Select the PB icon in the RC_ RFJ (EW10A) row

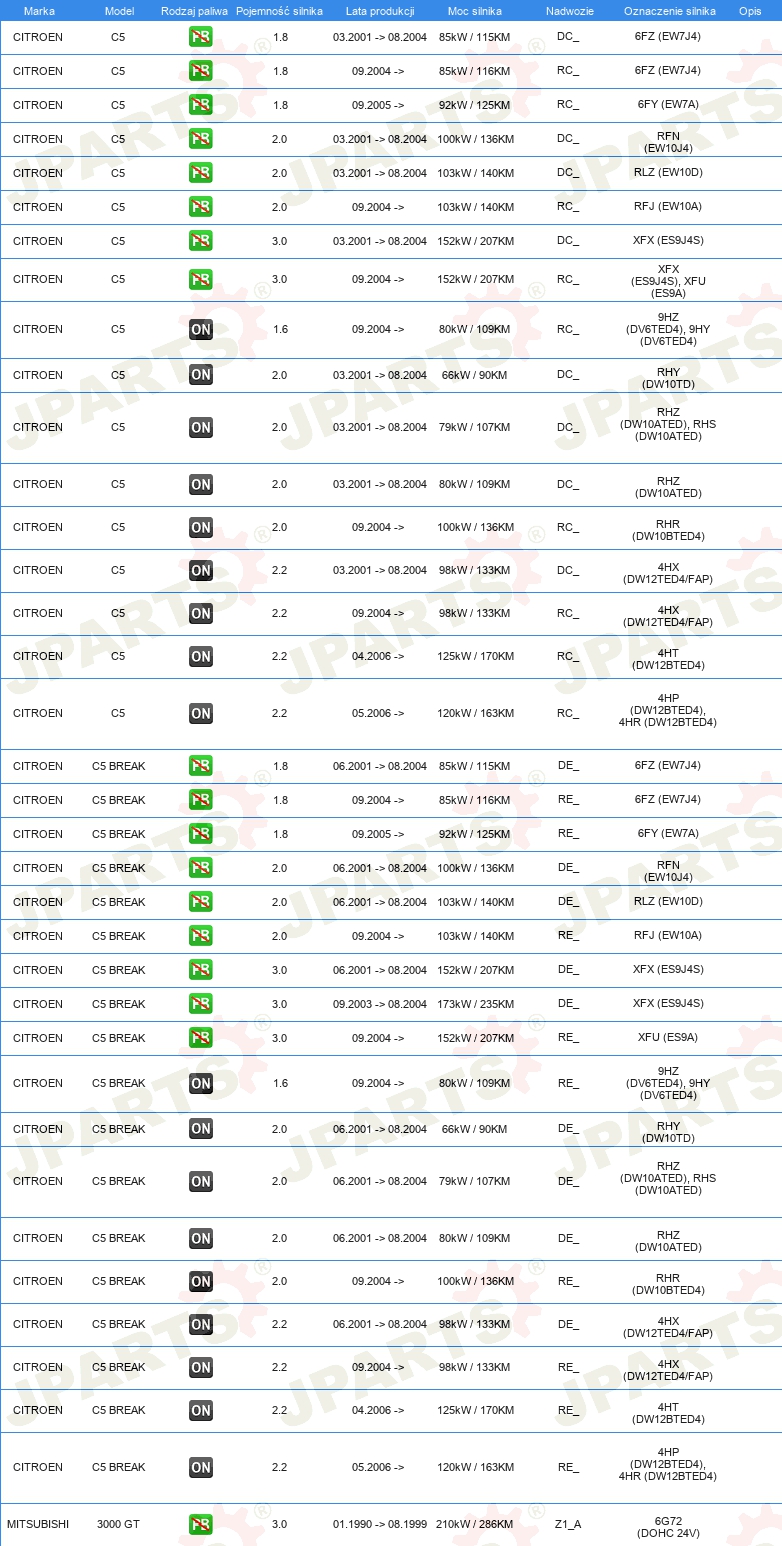tap(200, 207)
